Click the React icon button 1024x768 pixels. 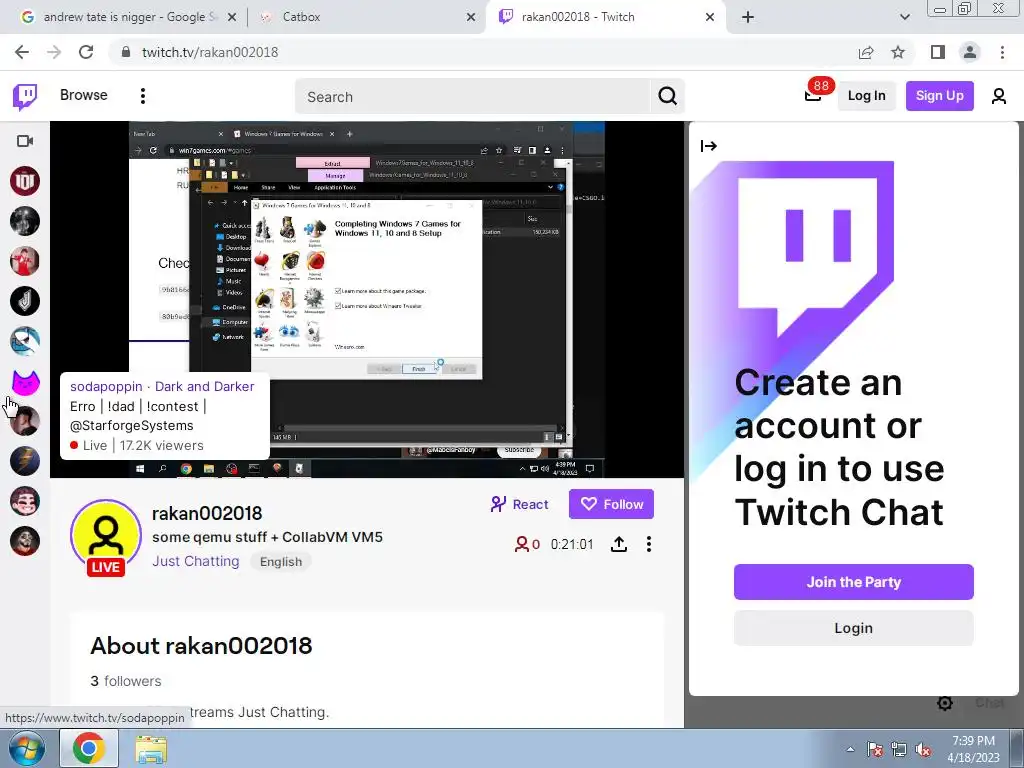(x=519, y=504)
